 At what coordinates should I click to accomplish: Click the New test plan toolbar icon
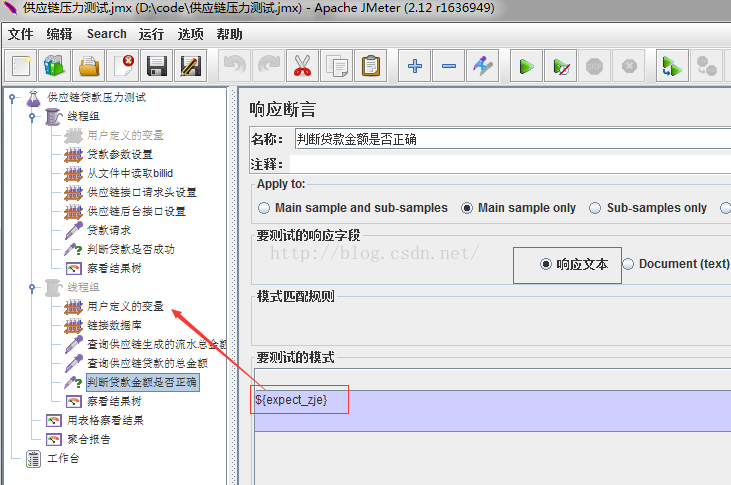tap(21, 66)
